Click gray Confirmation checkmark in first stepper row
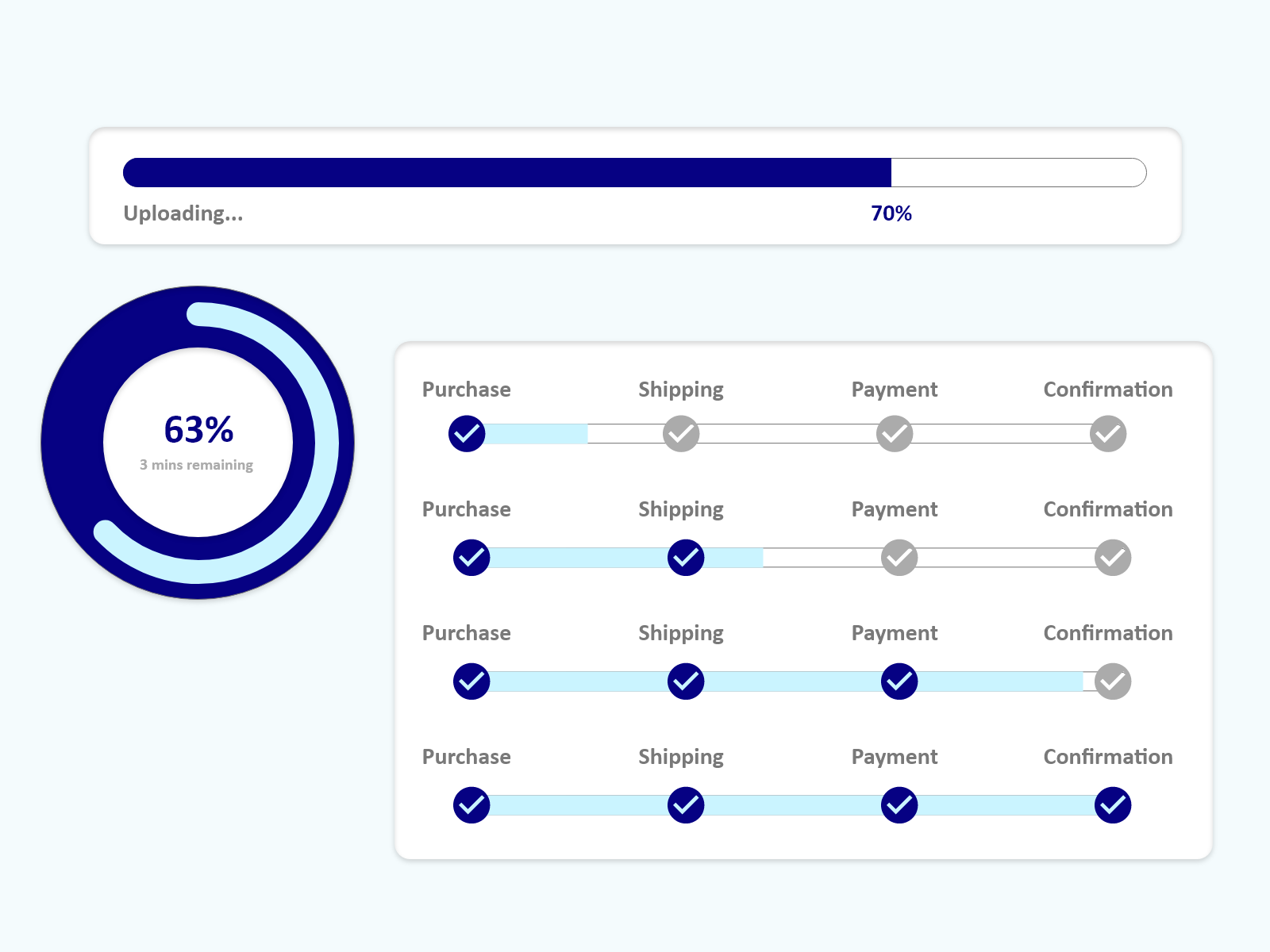This screenshot has width=1270, height=952. (x=1108, y=434)
